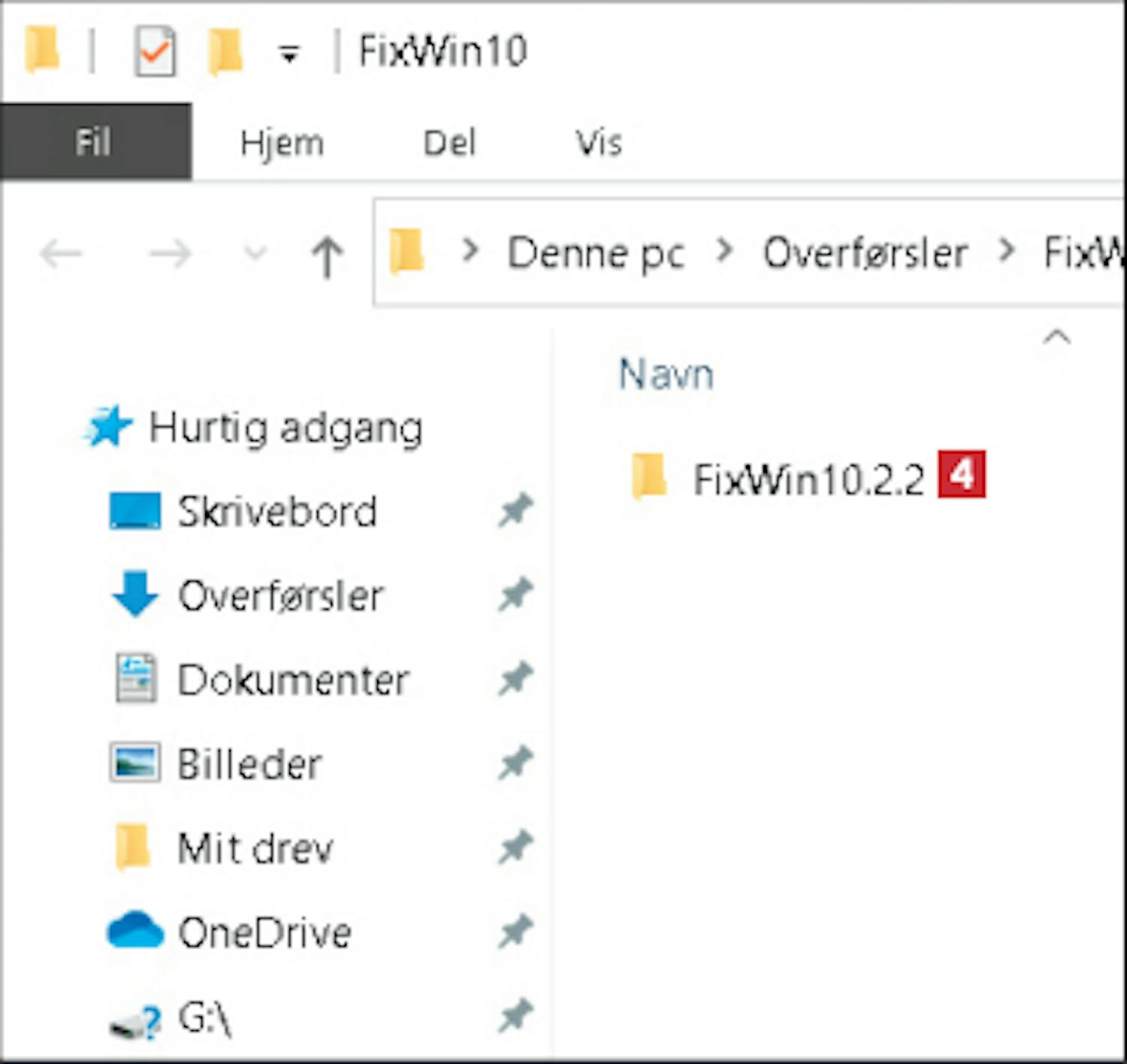Select the FixWin10.2.2 folder
This screenshot has height=1064, width=1127.
click(x=808, y=479)
